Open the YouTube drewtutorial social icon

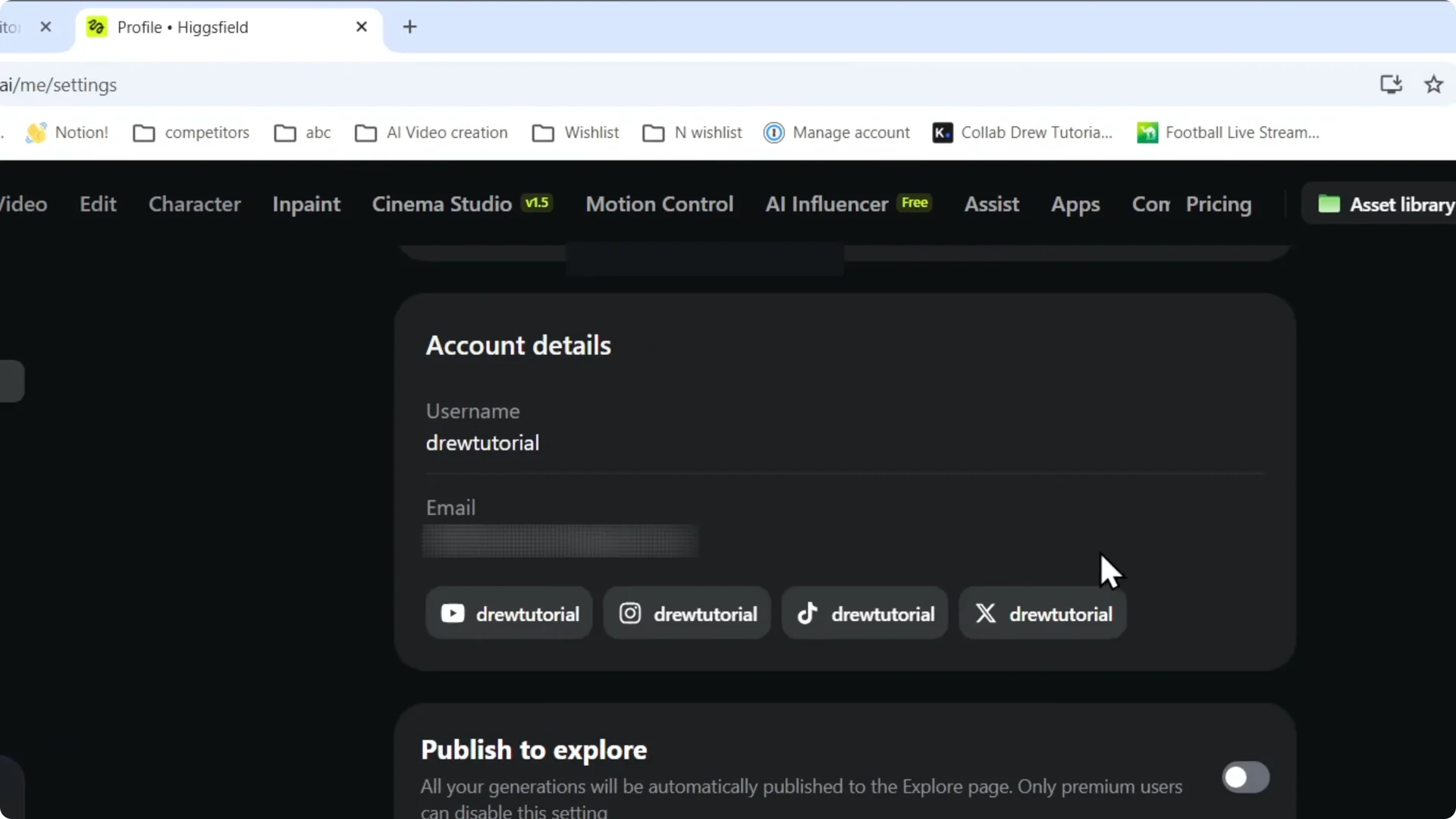[507, 613]
